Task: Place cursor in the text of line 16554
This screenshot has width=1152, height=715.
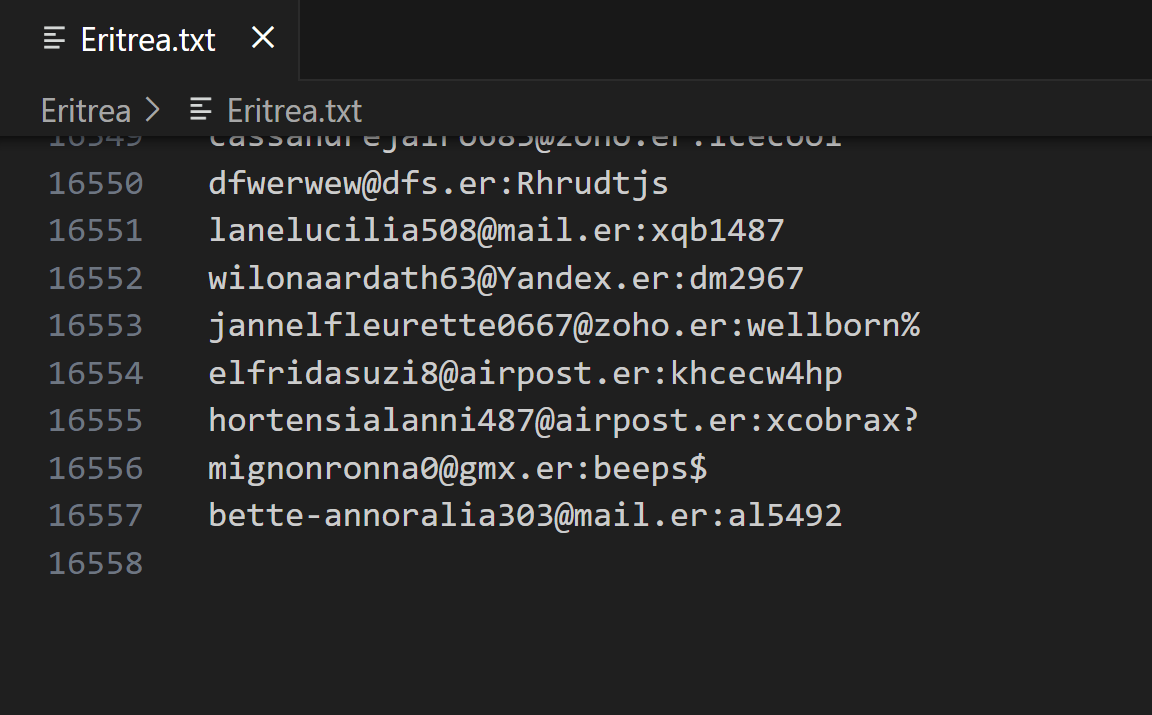Action: point(525,374)
